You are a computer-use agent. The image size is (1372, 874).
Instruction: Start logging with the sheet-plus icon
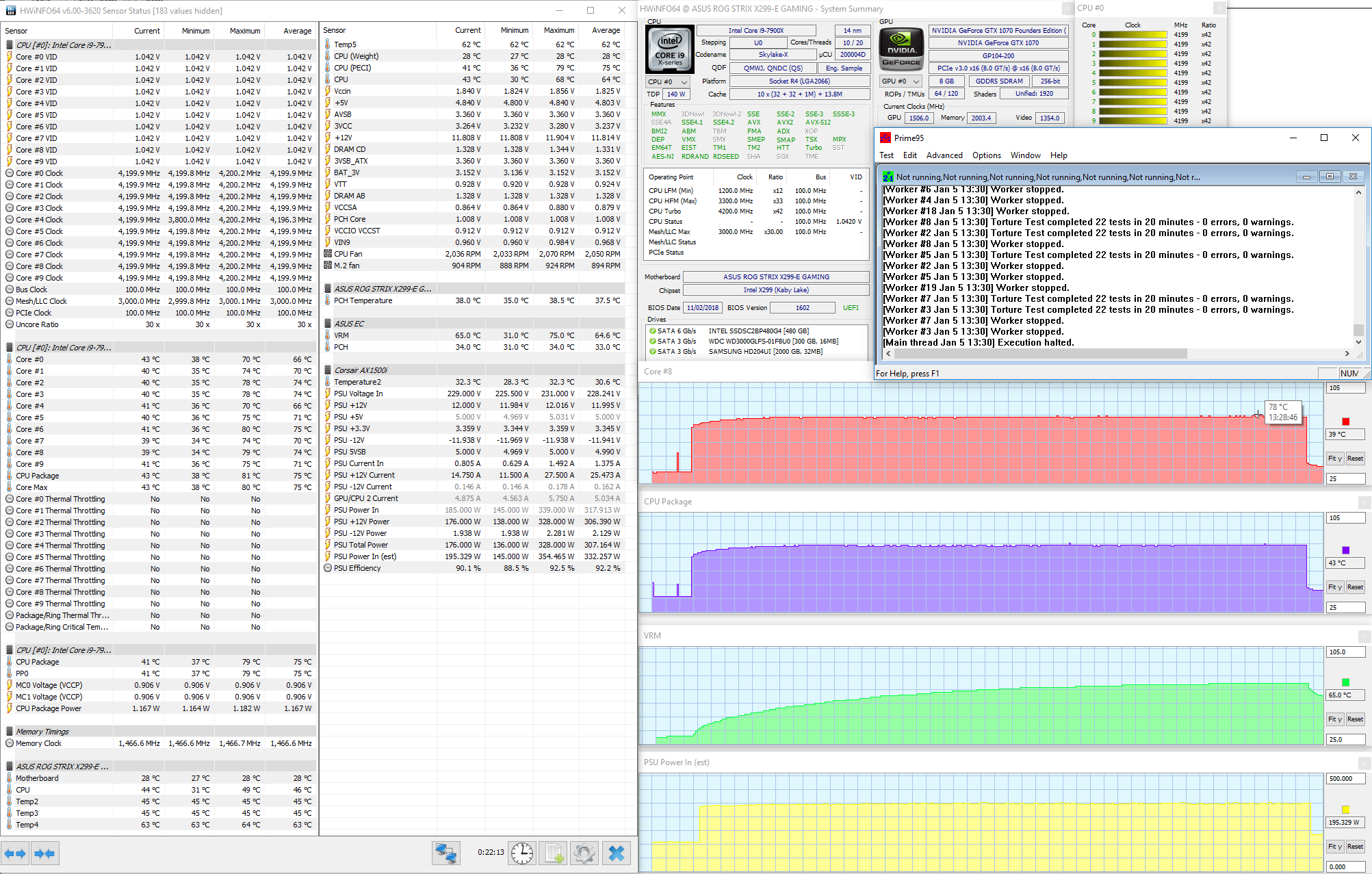pos(553,853)
